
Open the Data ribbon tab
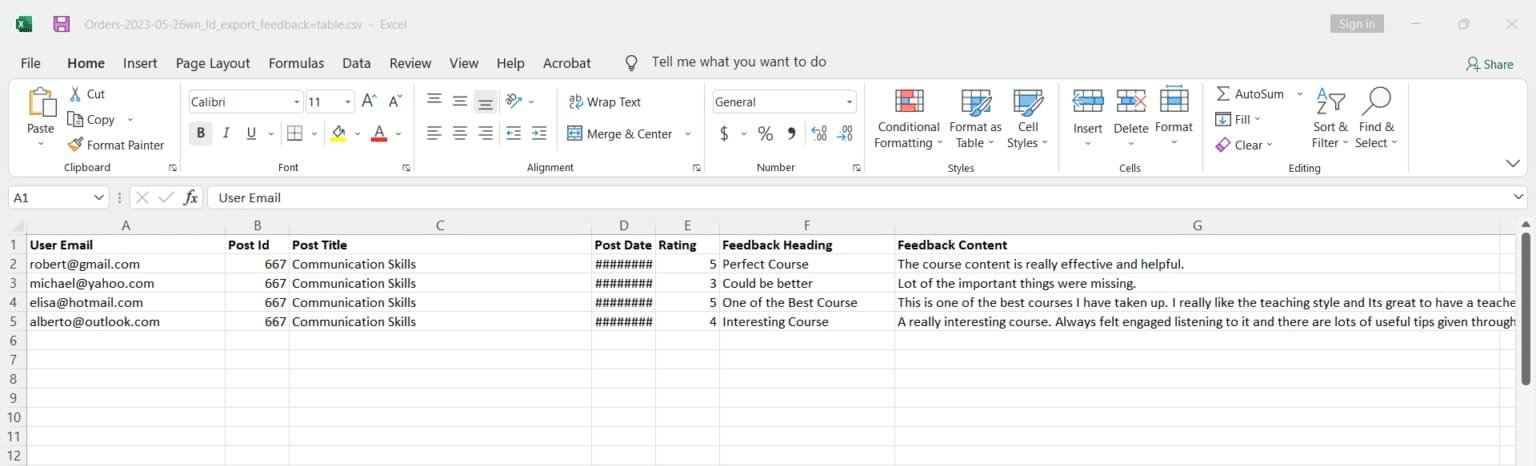[356, 63]
